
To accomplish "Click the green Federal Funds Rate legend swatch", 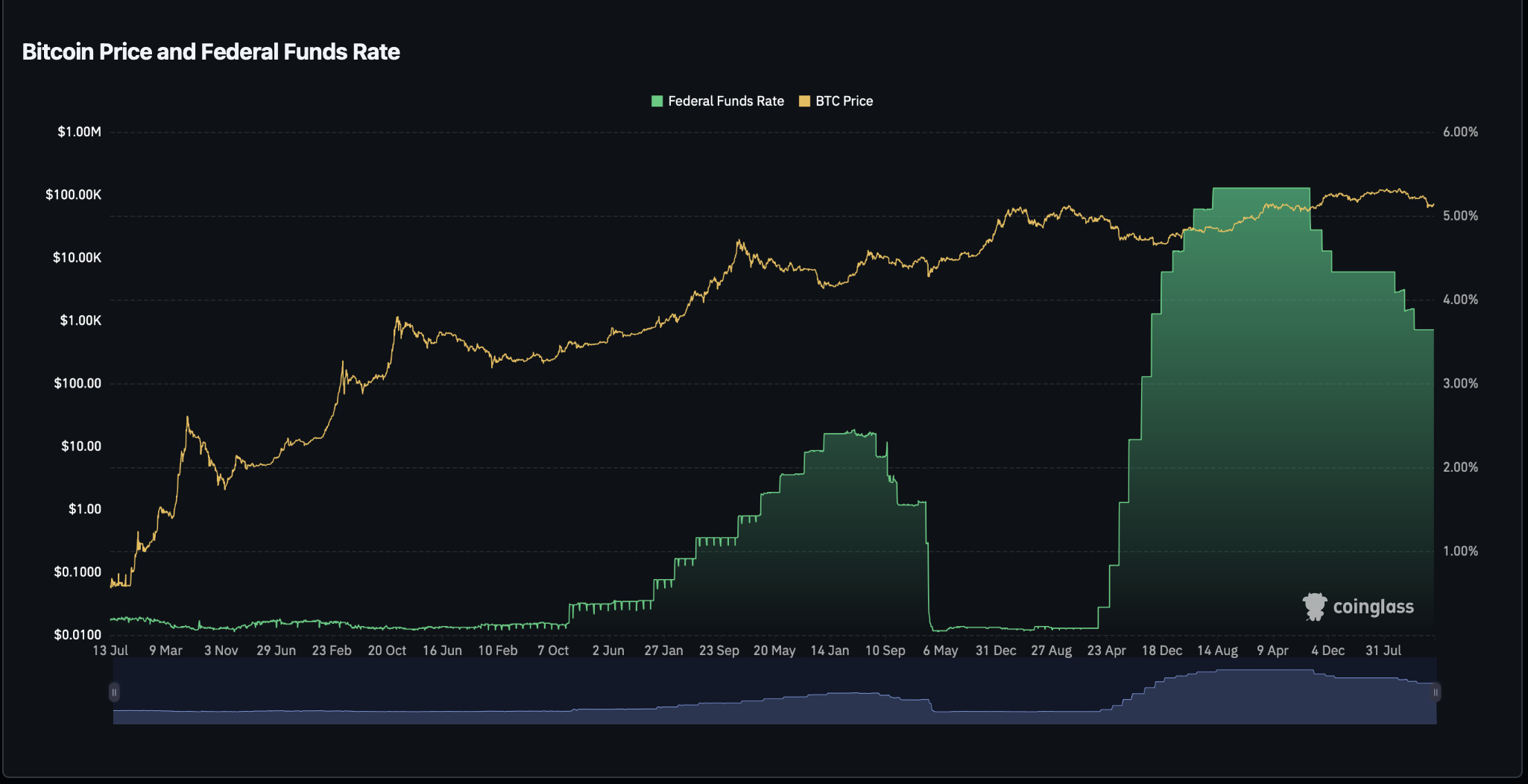I will pyautogui.click(x=657, y=101).
